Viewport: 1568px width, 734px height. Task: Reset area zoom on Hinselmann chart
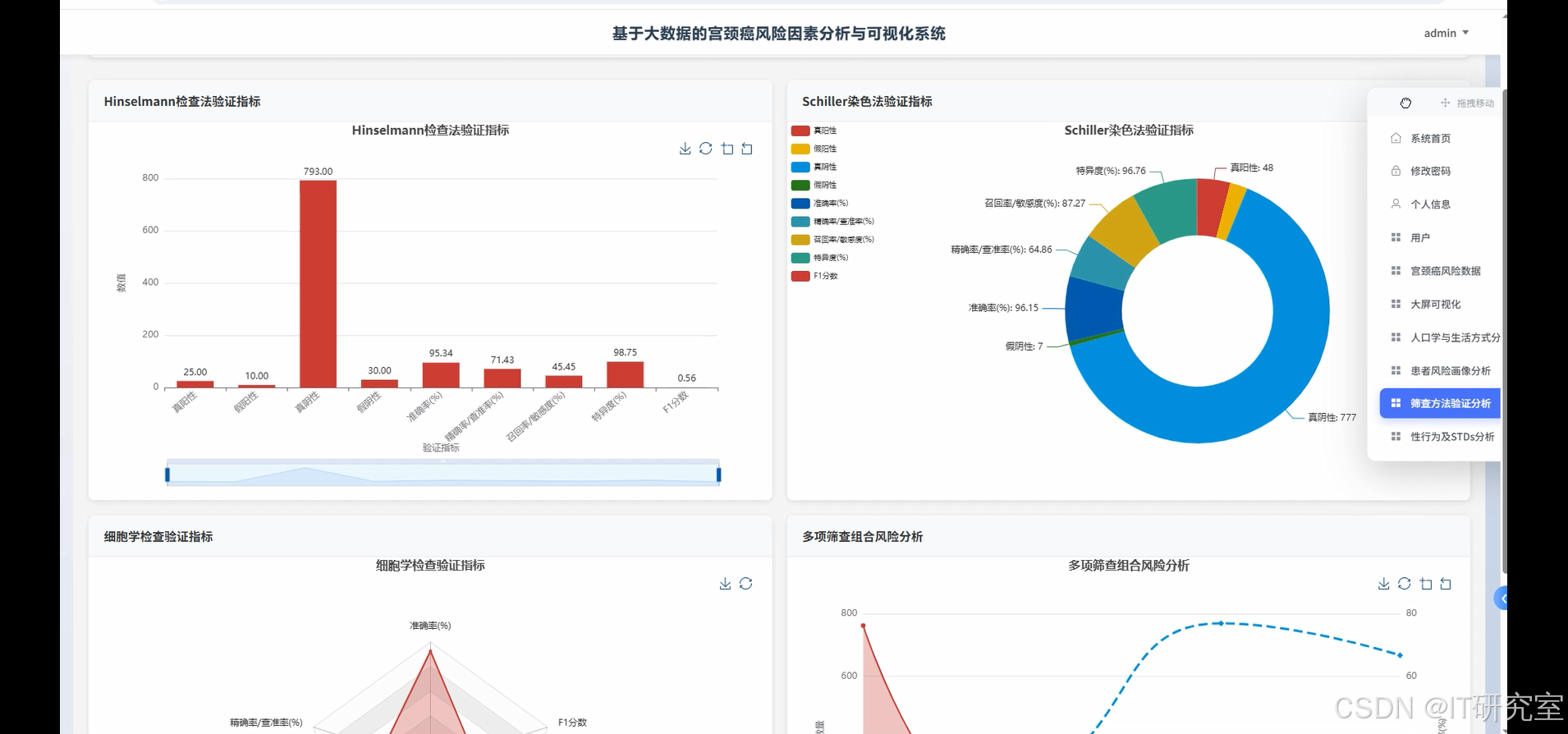point(746,149)
